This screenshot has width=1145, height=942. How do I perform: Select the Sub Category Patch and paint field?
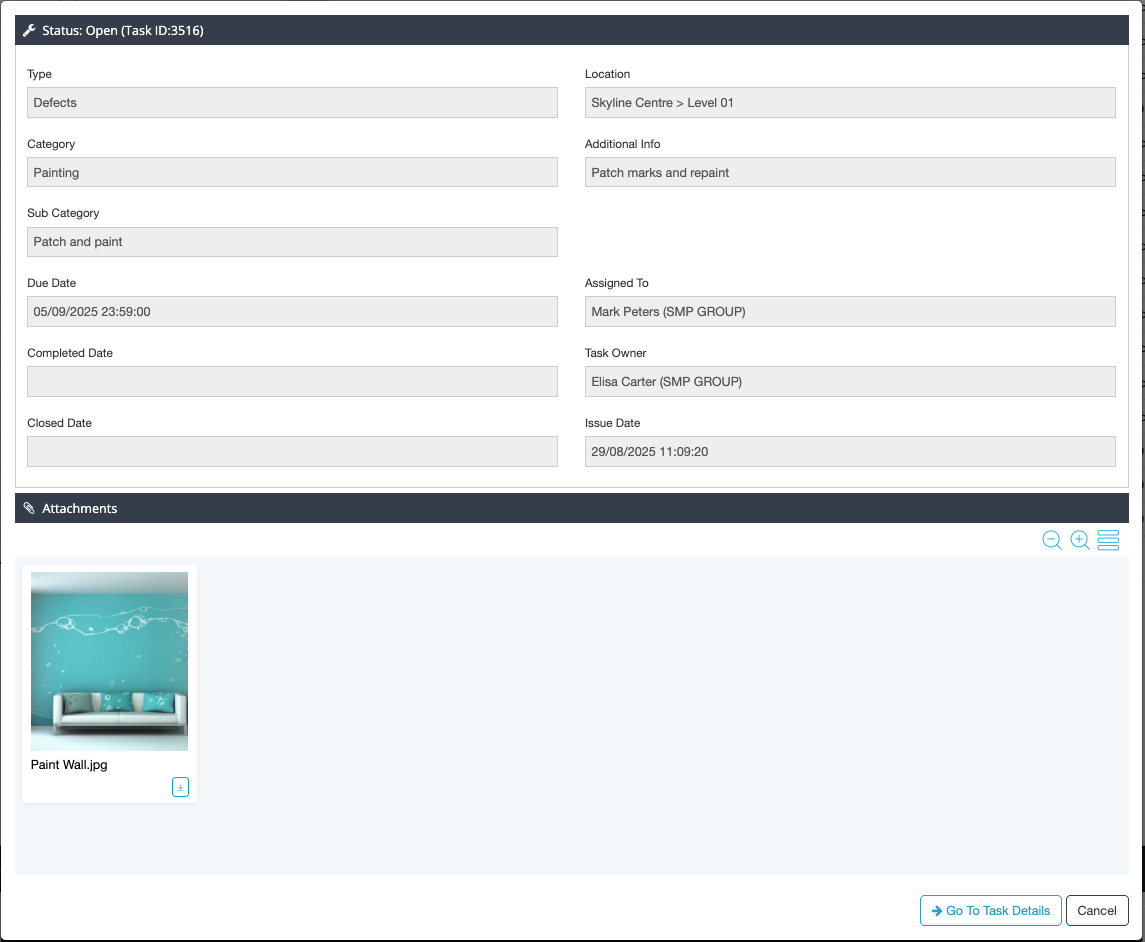292,242
